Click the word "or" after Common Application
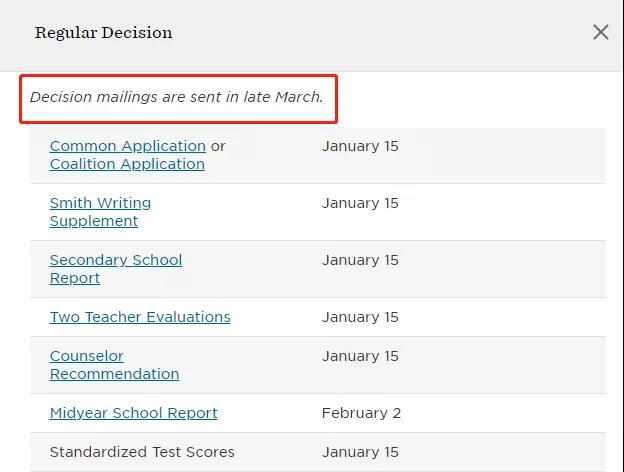This screenshot has width=624, height=472. (218, 146)
